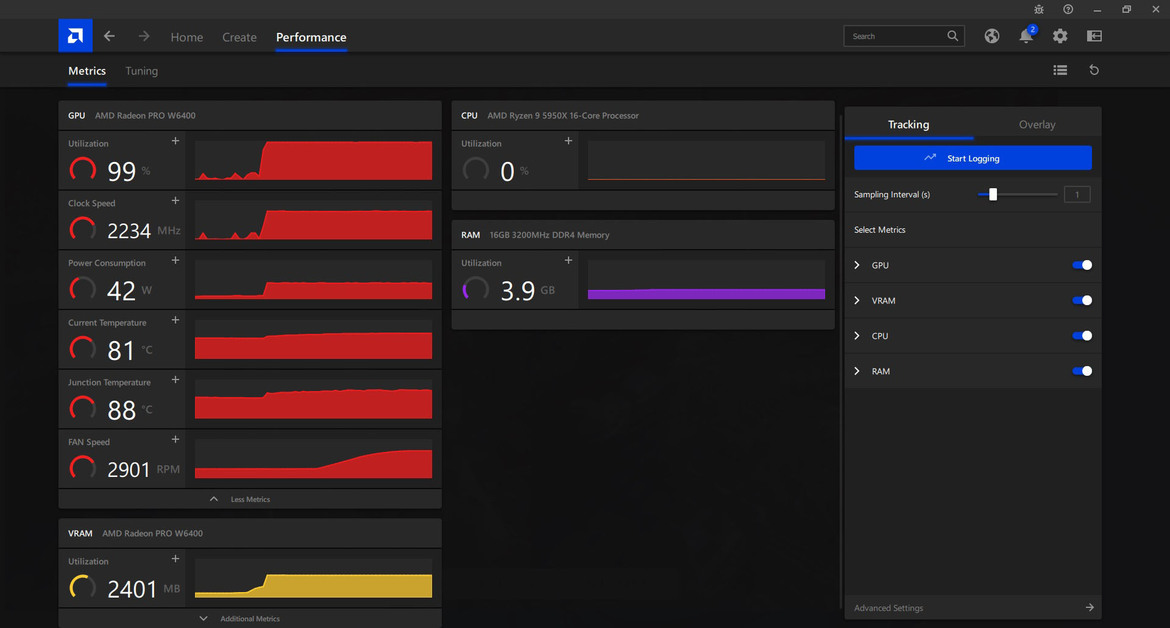
Task: Switch to list view layout icon
Action: (1060, 70)
